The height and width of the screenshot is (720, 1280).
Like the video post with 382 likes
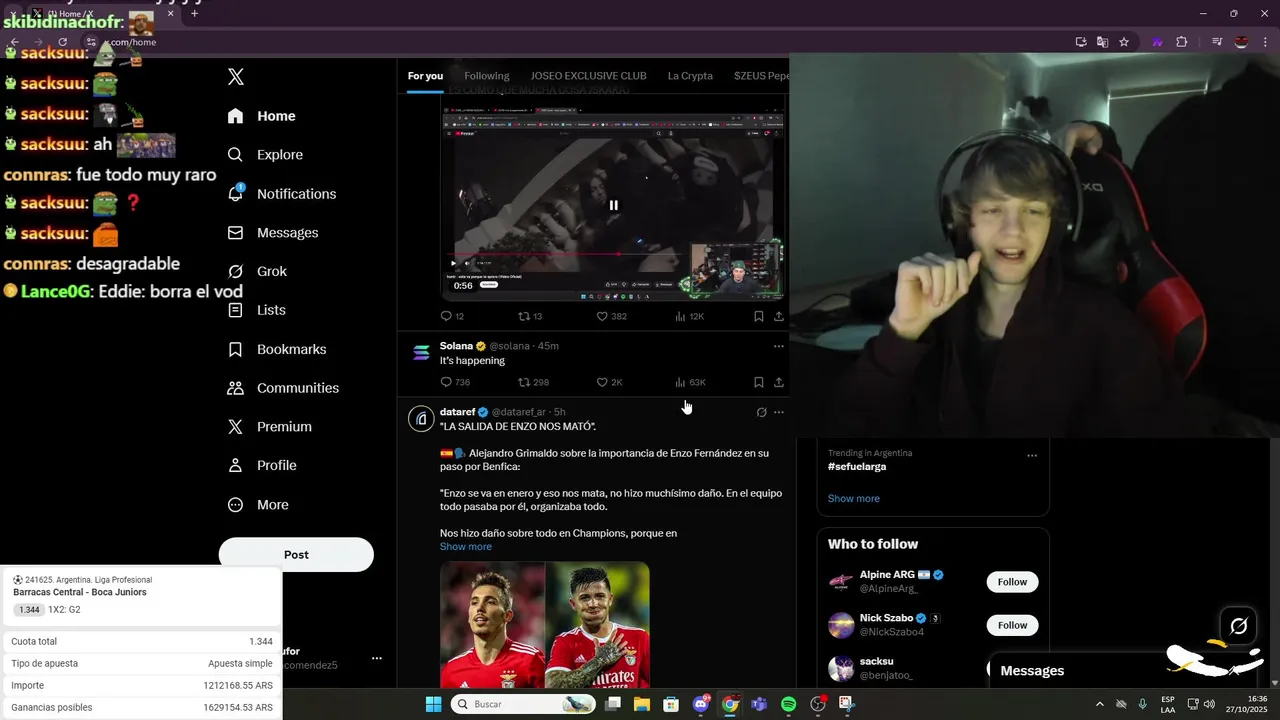tap(611, 316)
